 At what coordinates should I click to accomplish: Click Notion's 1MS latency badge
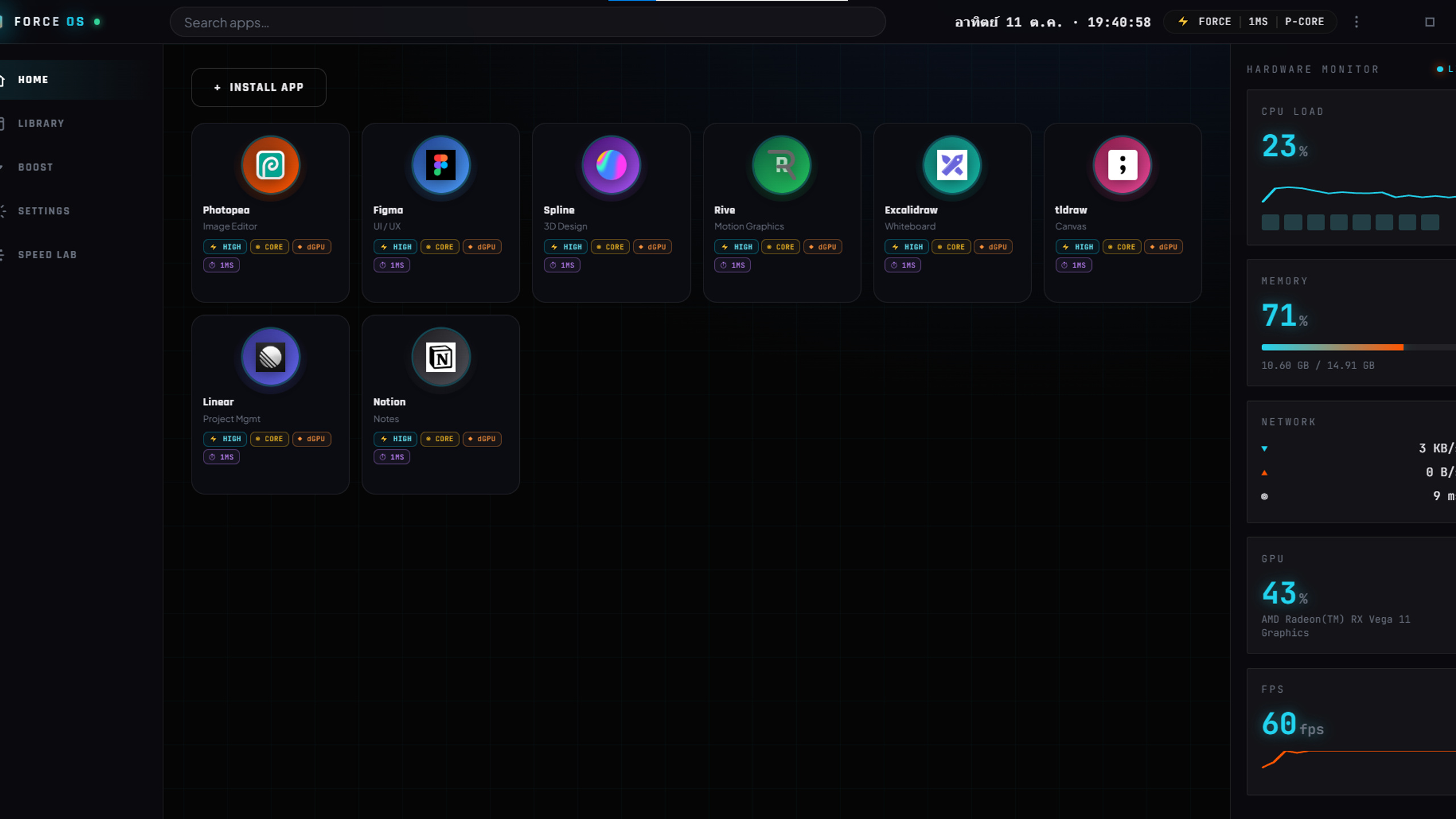(x=392, y=457)
